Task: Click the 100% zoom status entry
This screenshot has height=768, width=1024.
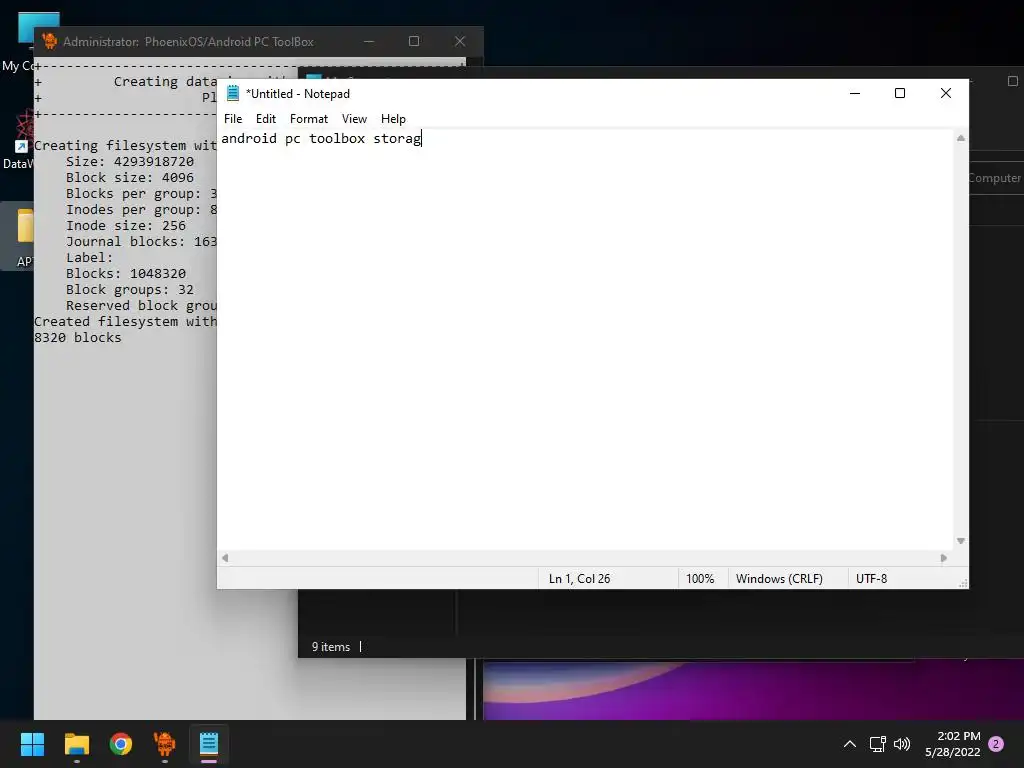Action: (700, 579)
